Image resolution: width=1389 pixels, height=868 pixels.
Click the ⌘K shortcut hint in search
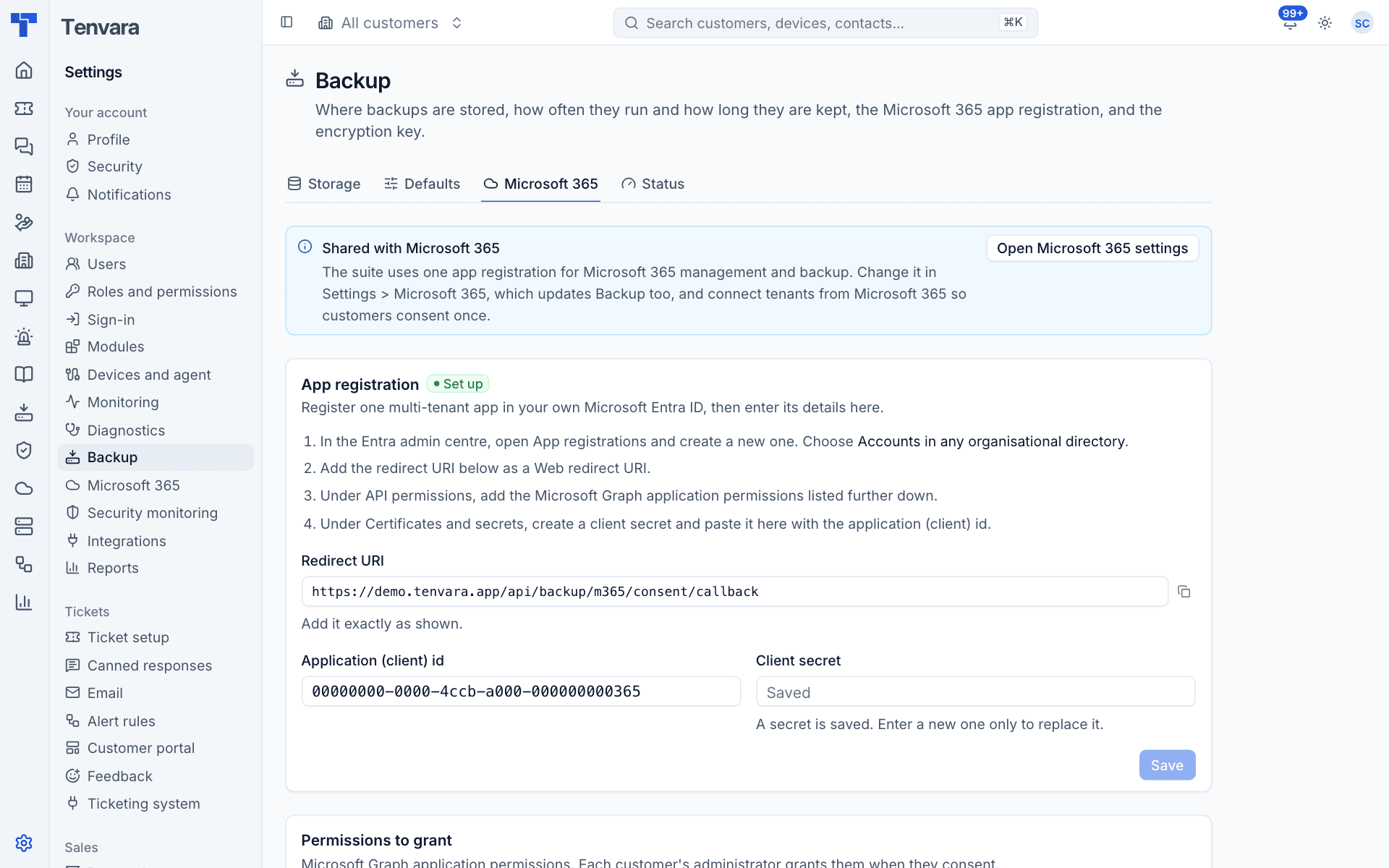[1013, 22]
